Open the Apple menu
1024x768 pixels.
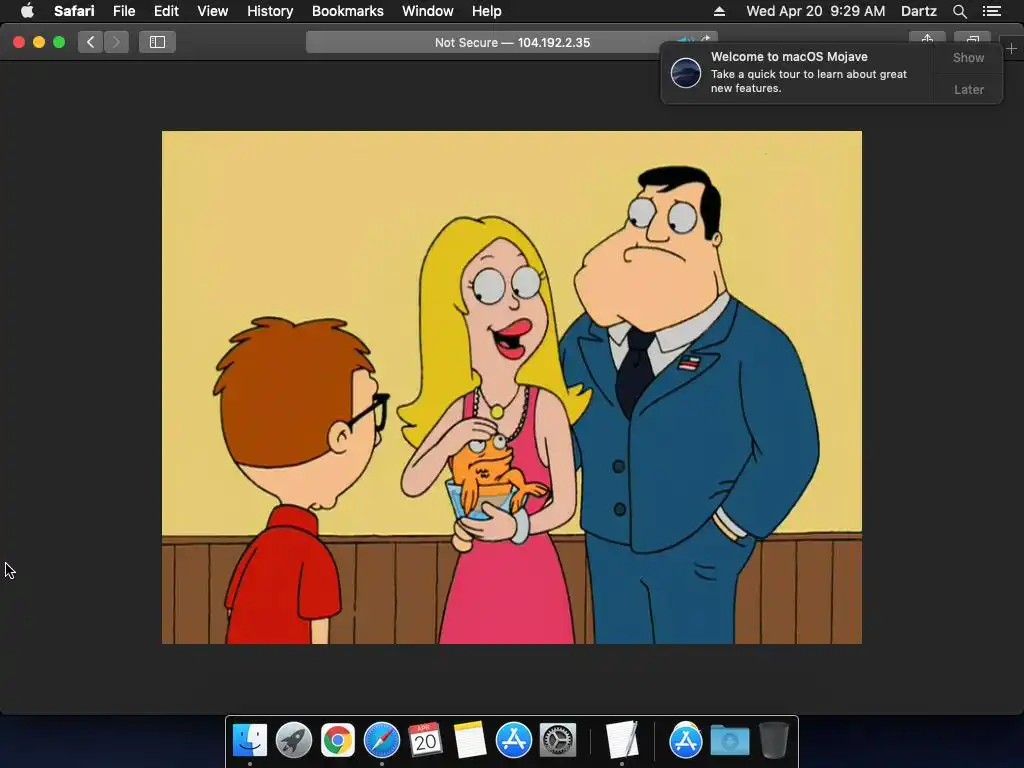pyautogui.click(x=27, y=11)
